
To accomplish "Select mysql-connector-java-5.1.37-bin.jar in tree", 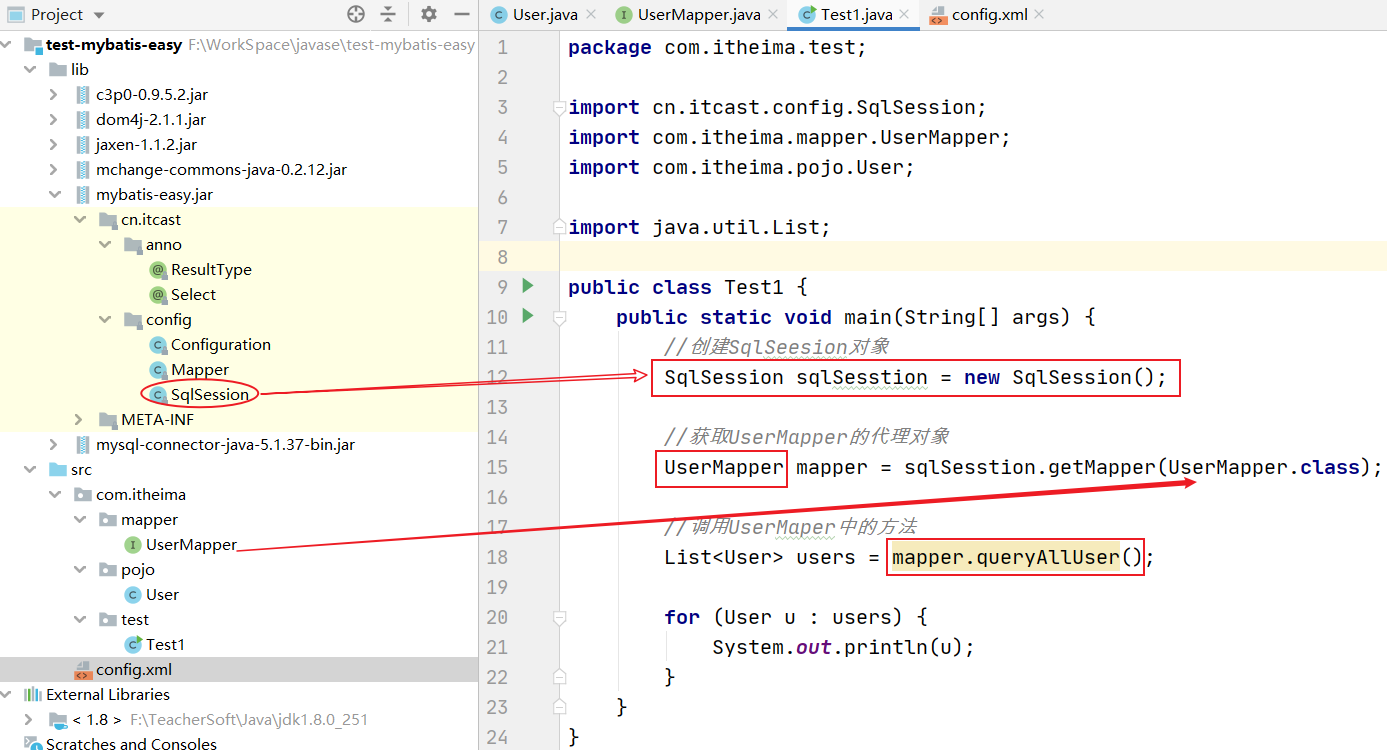I will pos(225,445).
